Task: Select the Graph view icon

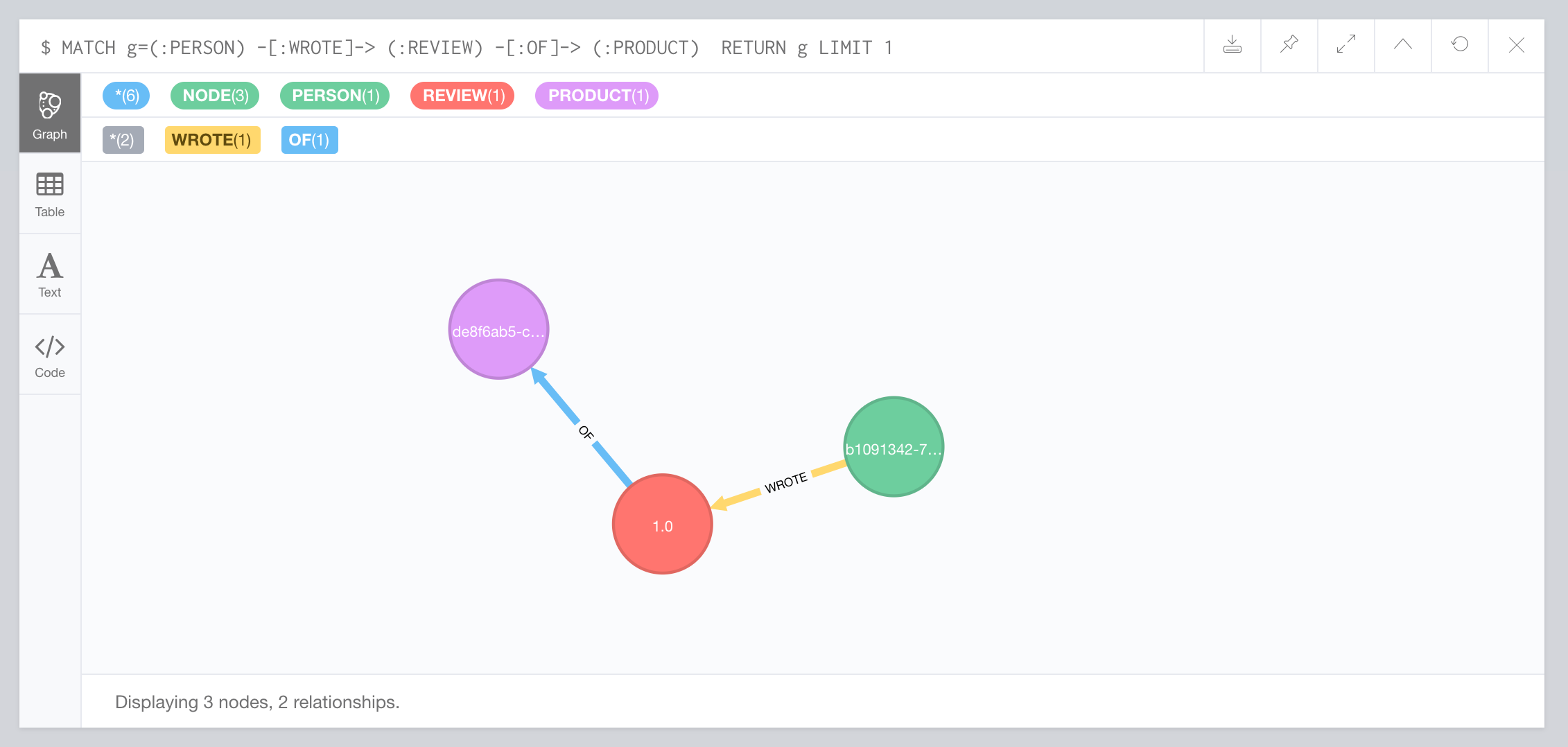Action: coord(49,112)
